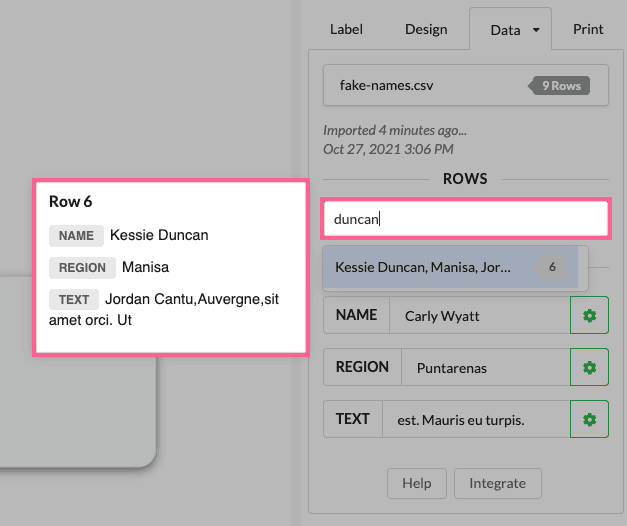Click Manisa in the row preview
The height and width of the screenshot is (526, 627).
coord(146,267)
